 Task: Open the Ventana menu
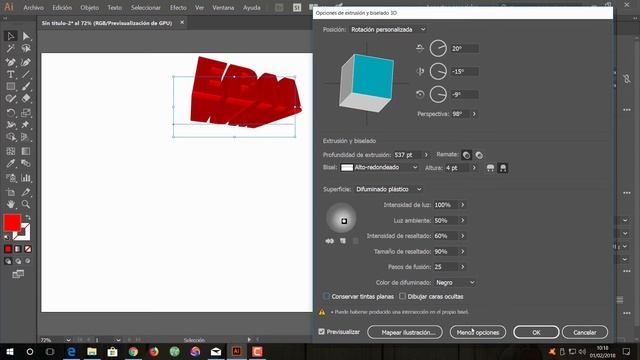(223, 8)
